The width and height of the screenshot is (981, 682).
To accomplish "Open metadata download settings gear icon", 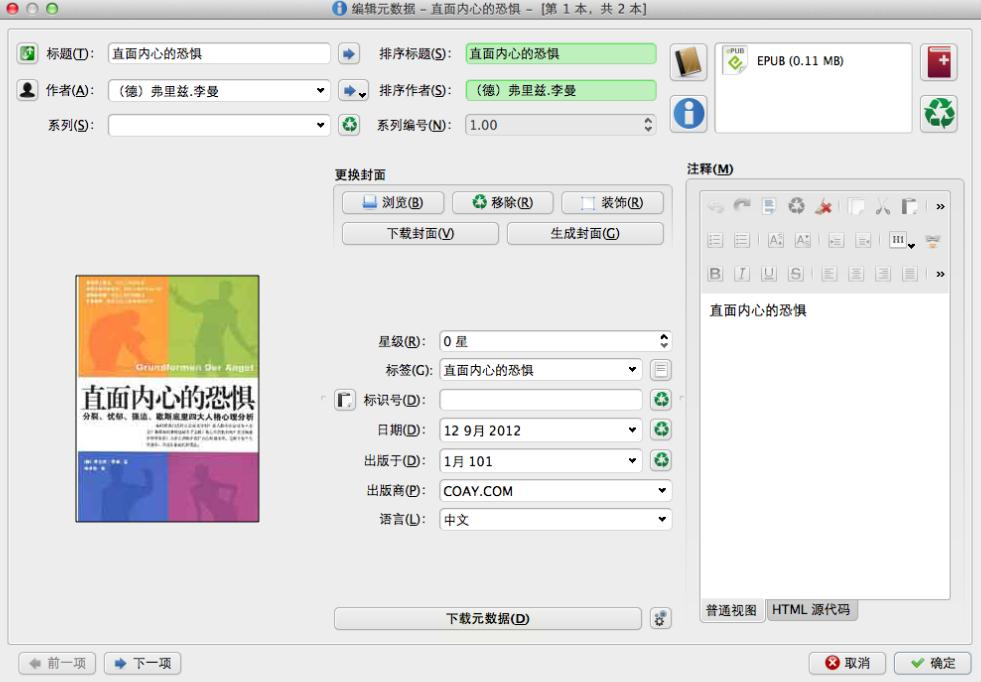I will tap(661, 618).
